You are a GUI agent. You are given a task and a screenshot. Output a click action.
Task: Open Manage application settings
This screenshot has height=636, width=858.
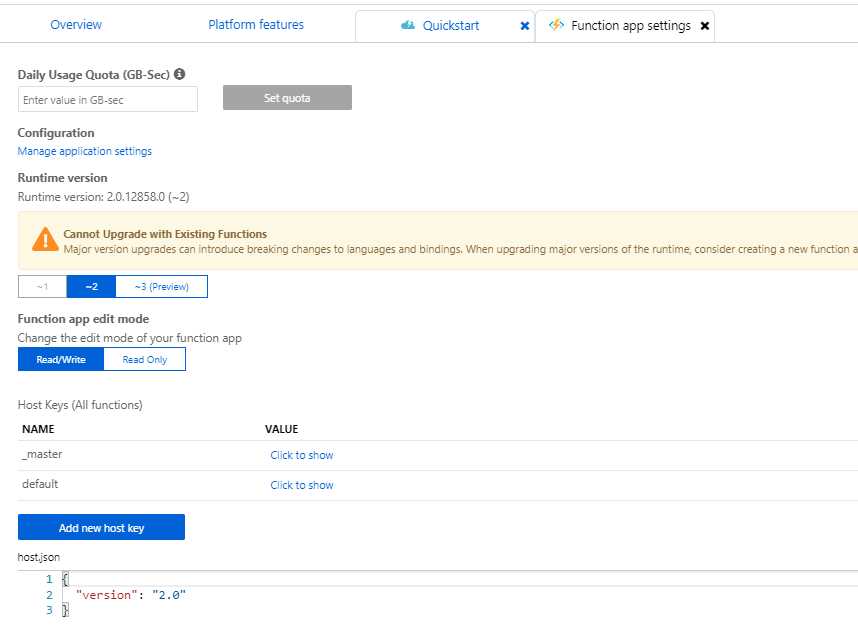[84, 150]
